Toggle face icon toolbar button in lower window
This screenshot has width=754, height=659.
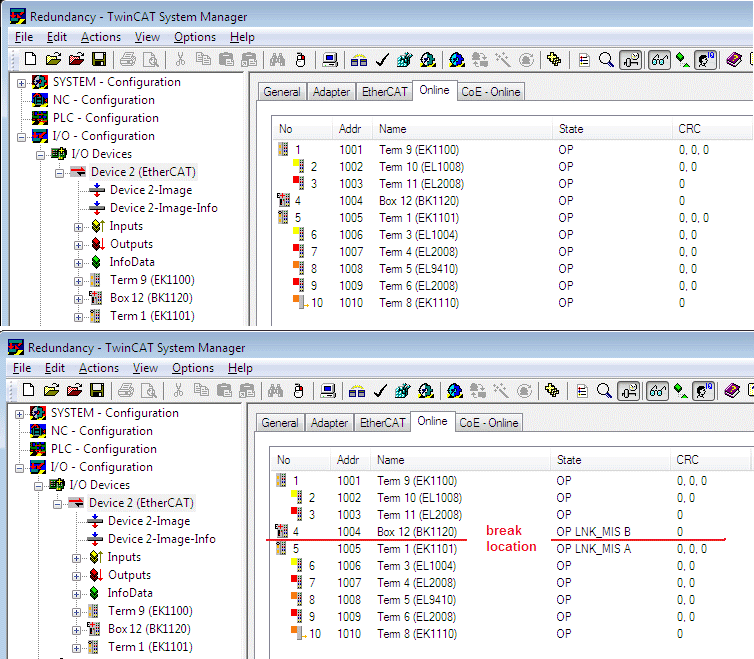[x=704, y=391]
